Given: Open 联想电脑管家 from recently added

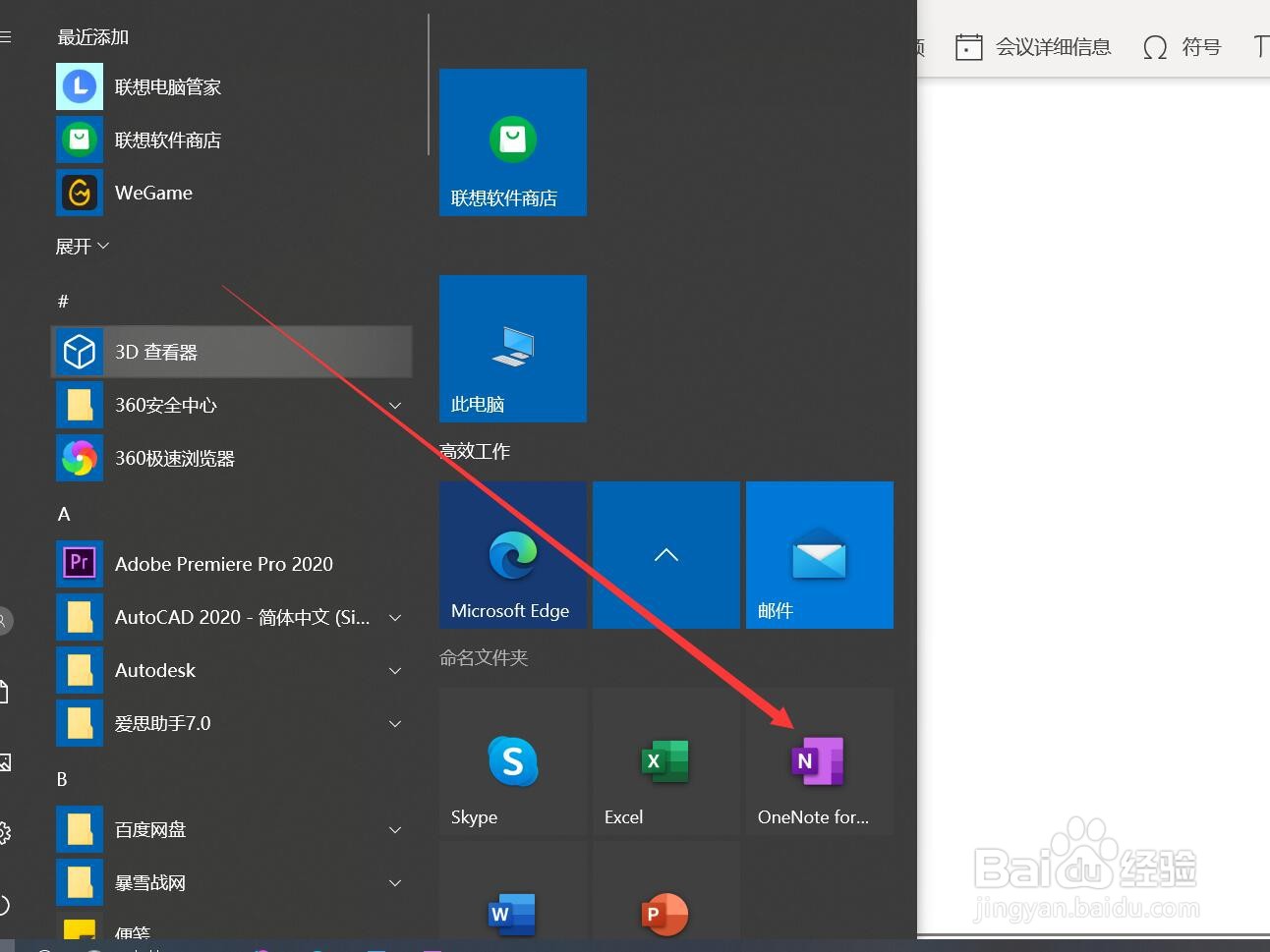Looking at the screenshot, I should pyautogui.click(x=232, y=86).
